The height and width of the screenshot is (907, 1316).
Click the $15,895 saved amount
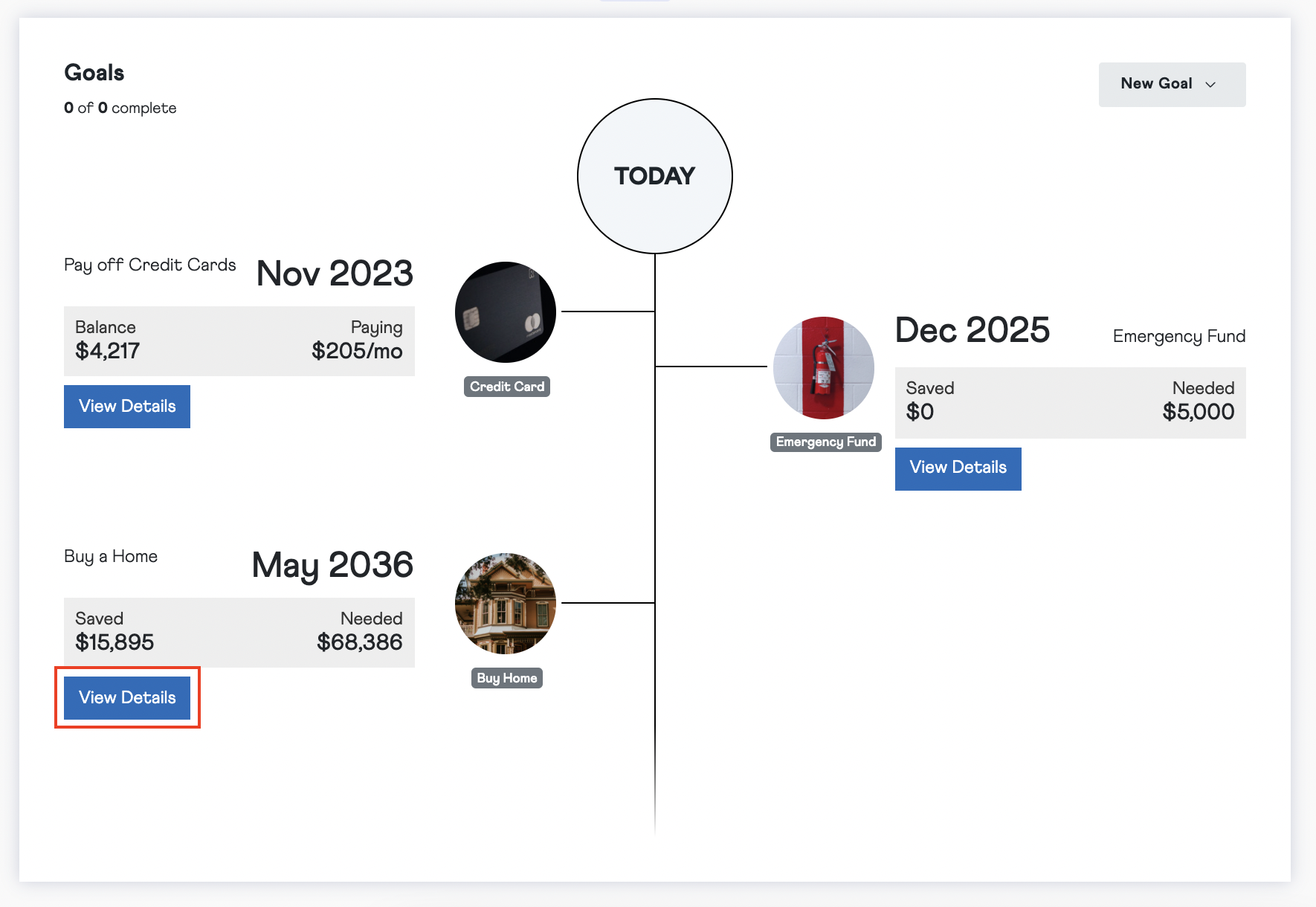[114, 642]
